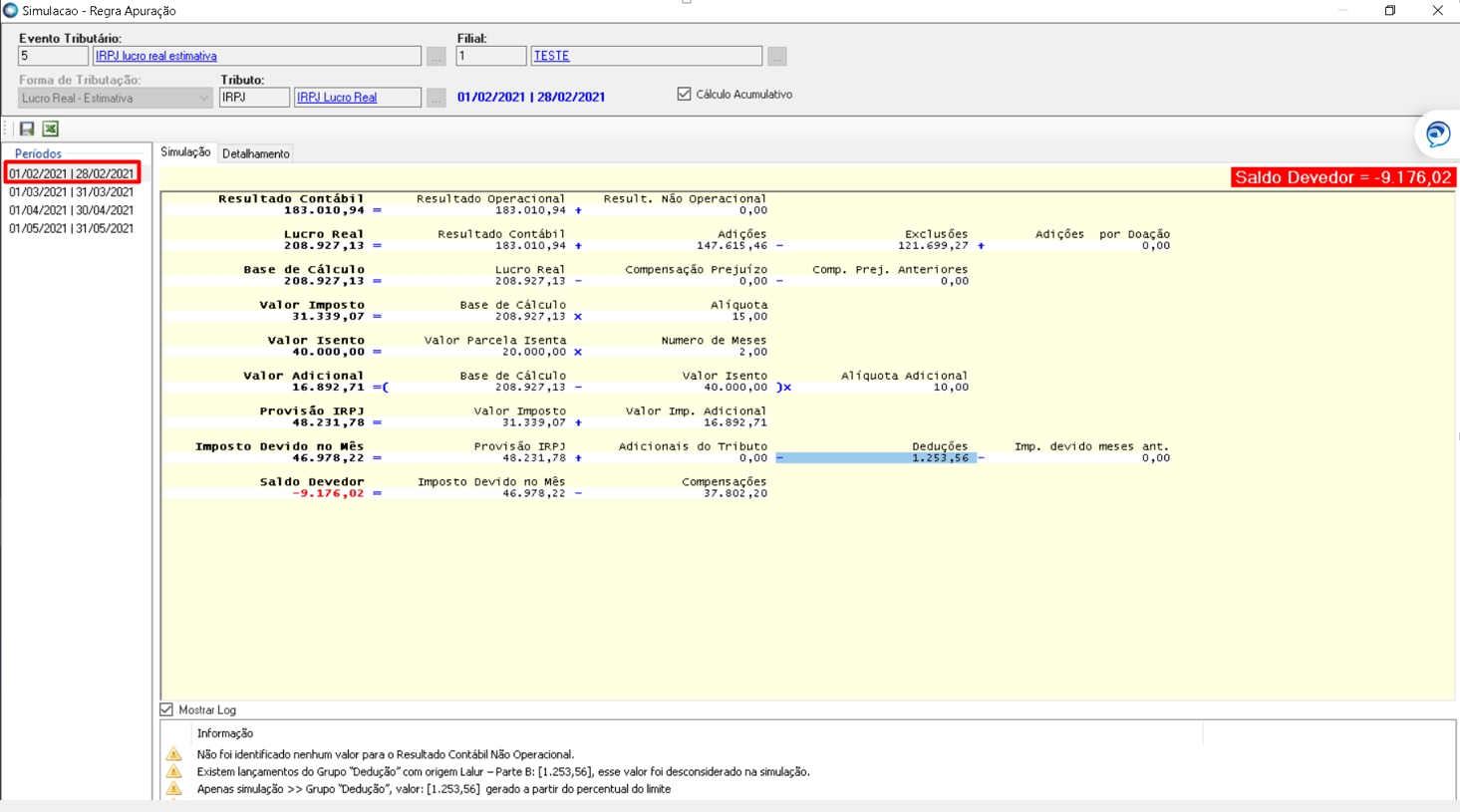Click warning icon beside Lalur Parte B message
Viewport: 1460px width, 812px height.
coord(174,771)
